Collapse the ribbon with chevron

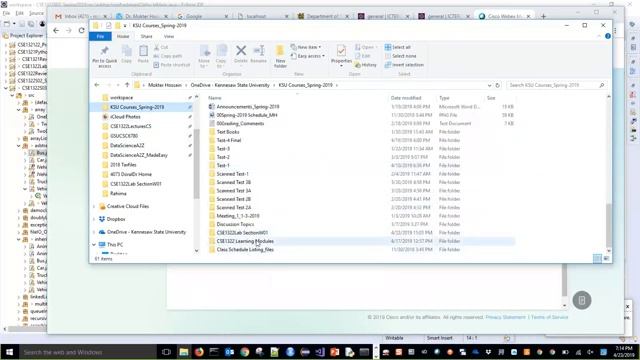pos(599,36)
